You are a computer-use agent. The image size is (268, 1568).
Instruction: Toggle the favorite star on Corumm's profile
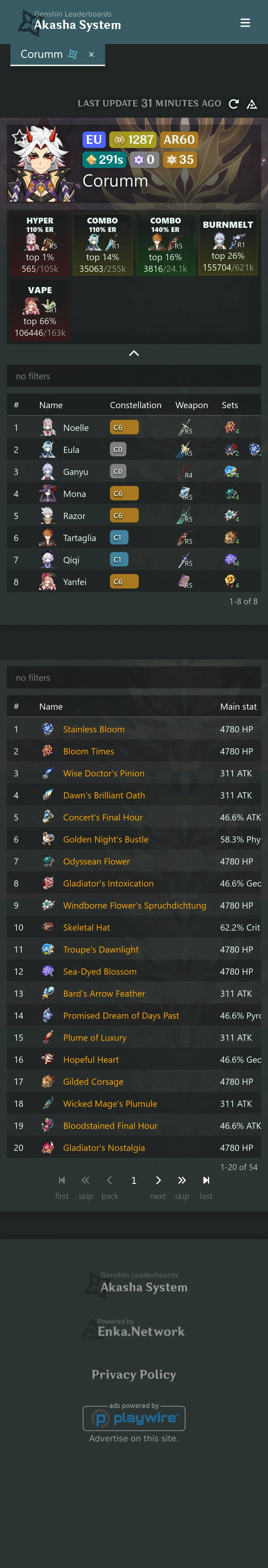pyautogui.click(x=19, y=136)
